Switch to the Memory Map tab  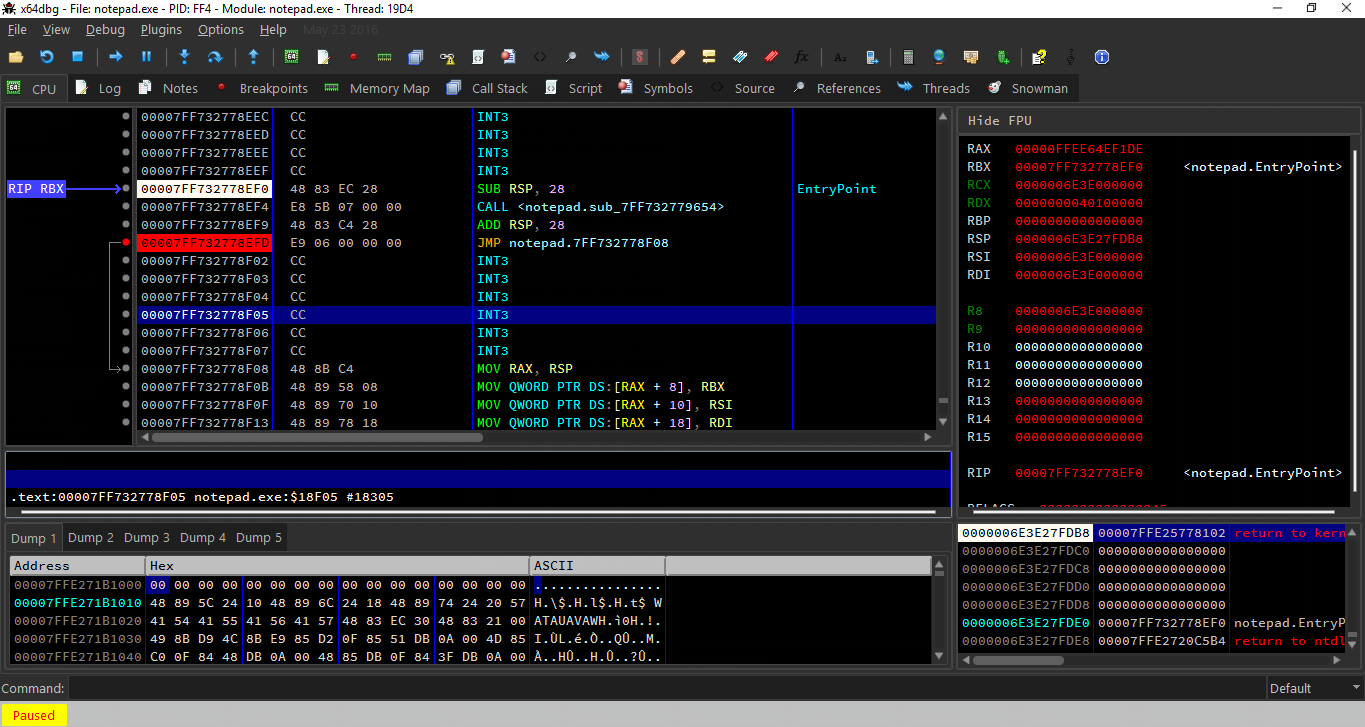click(x=377, y=88)
